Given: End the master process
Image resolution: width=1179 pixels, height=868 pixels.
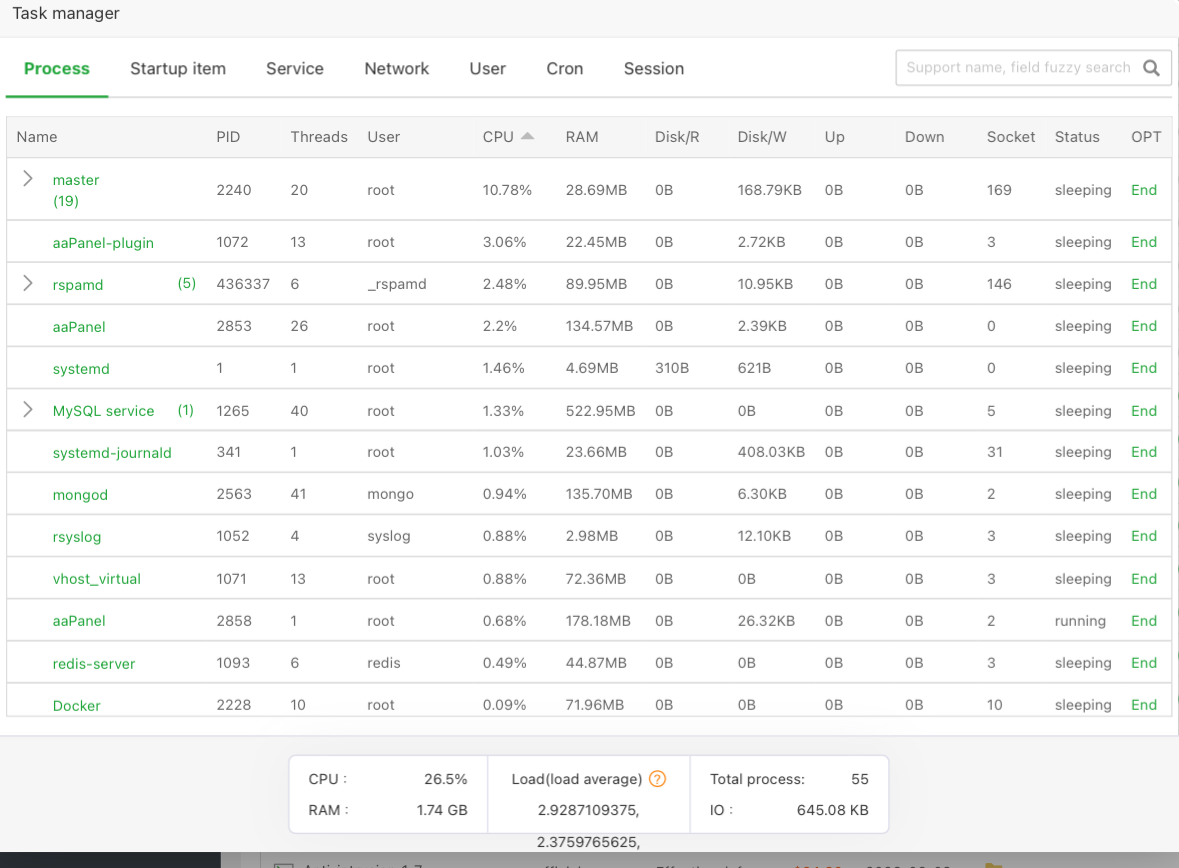Looking at the screenshot, I should tap(1144, 190).
